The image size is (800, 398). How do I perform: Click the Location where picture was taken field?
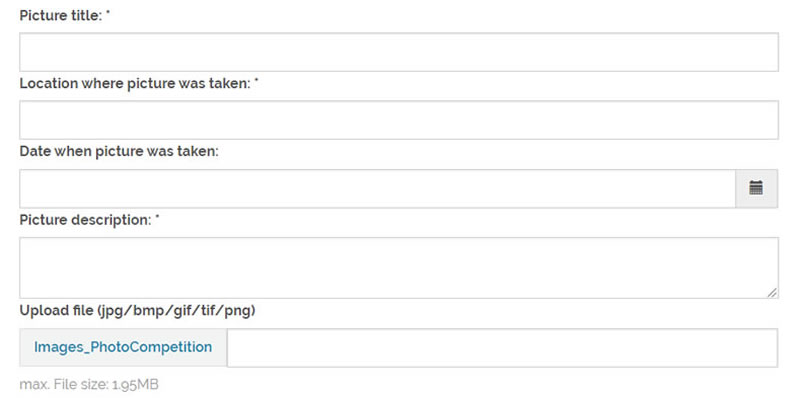[399, 120]
